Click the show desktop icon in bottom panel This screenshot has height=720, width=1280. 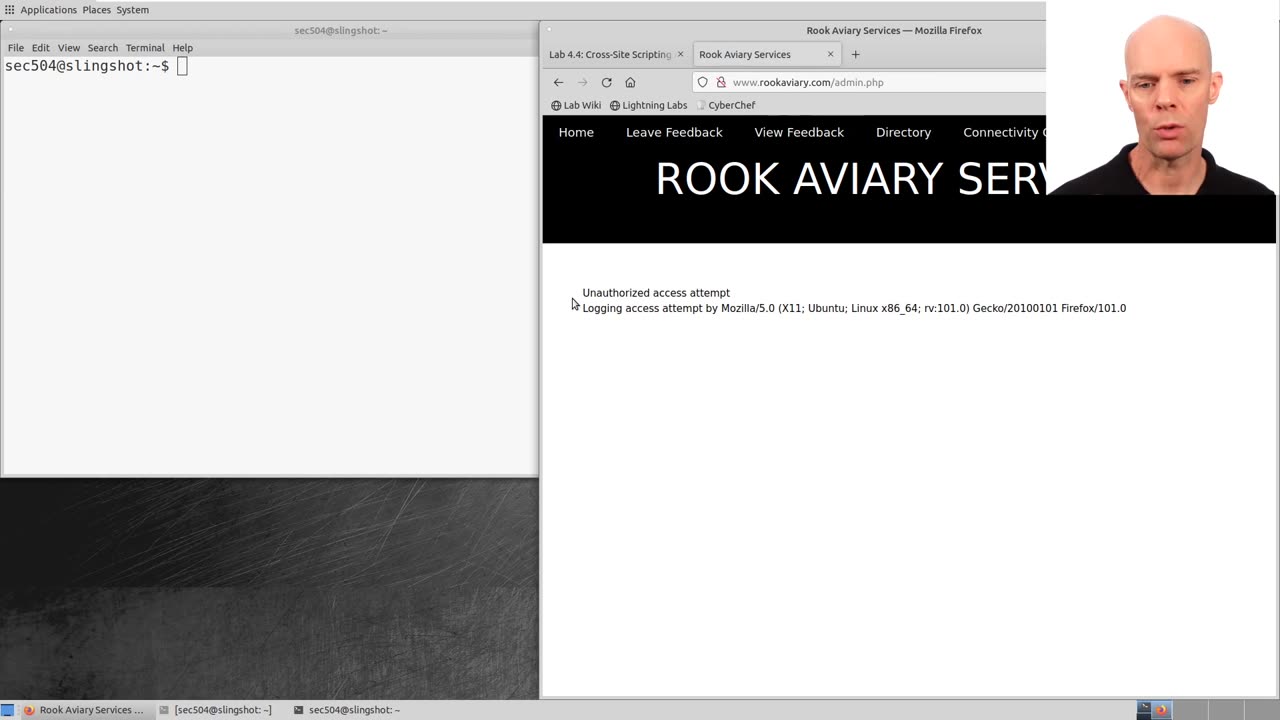pyautogui.click(x=8, y=710)
